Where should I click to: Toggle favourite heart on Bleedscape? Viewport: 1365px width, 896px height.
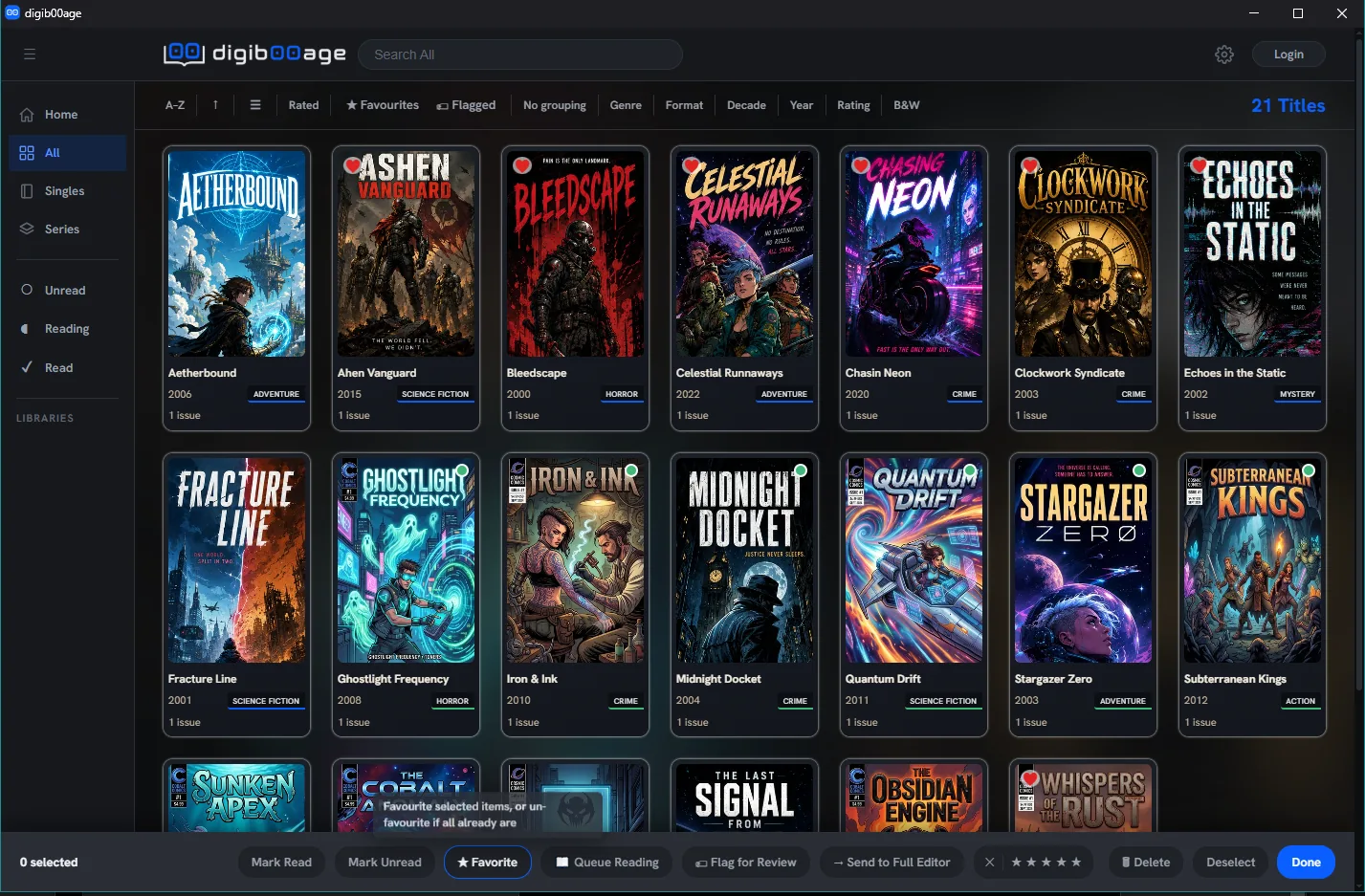tap(521, 165)
